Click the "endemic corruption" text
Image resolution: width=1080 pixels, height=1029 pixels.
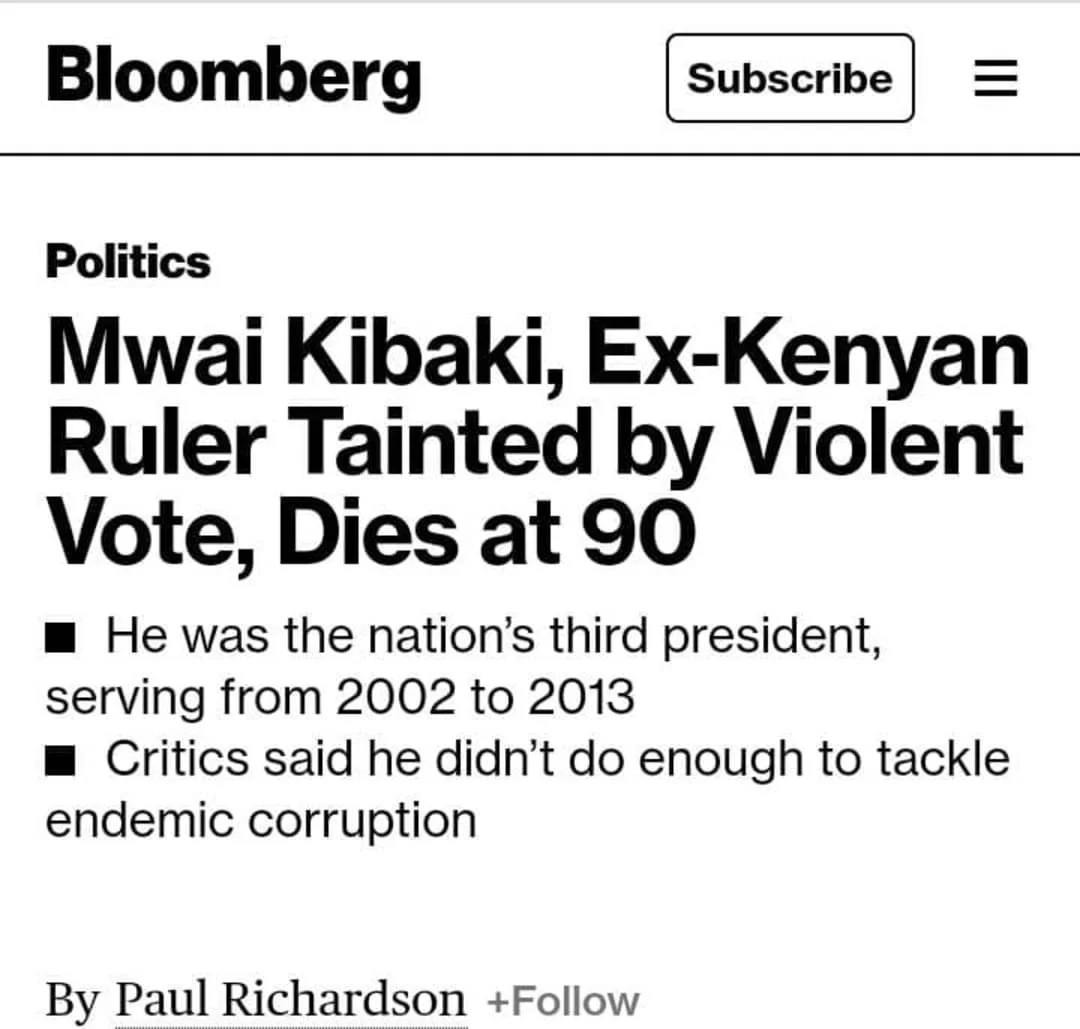click(261, 821)
